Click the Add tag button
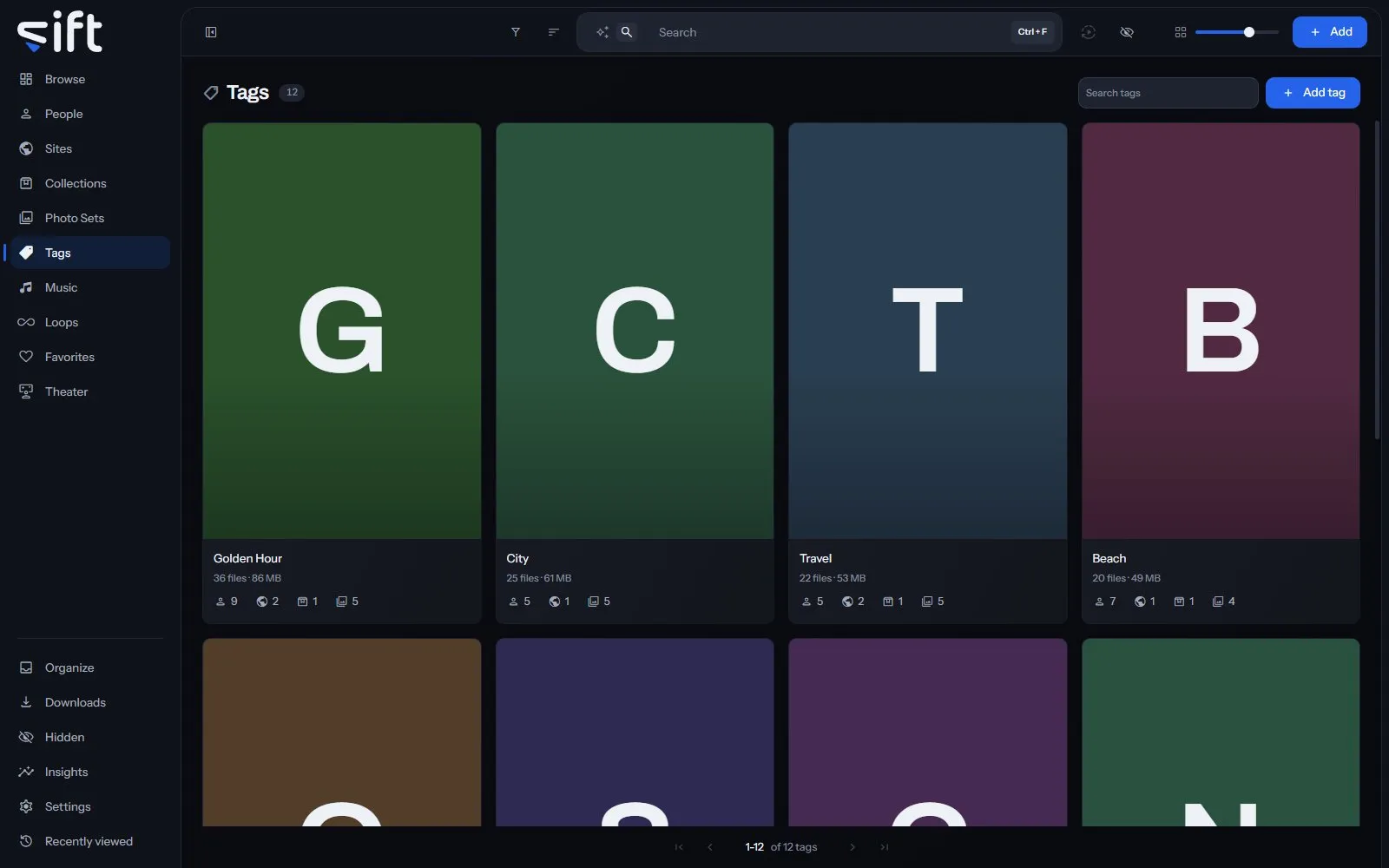This screenshot has width=1389, height=868. tap(1313, 93)
